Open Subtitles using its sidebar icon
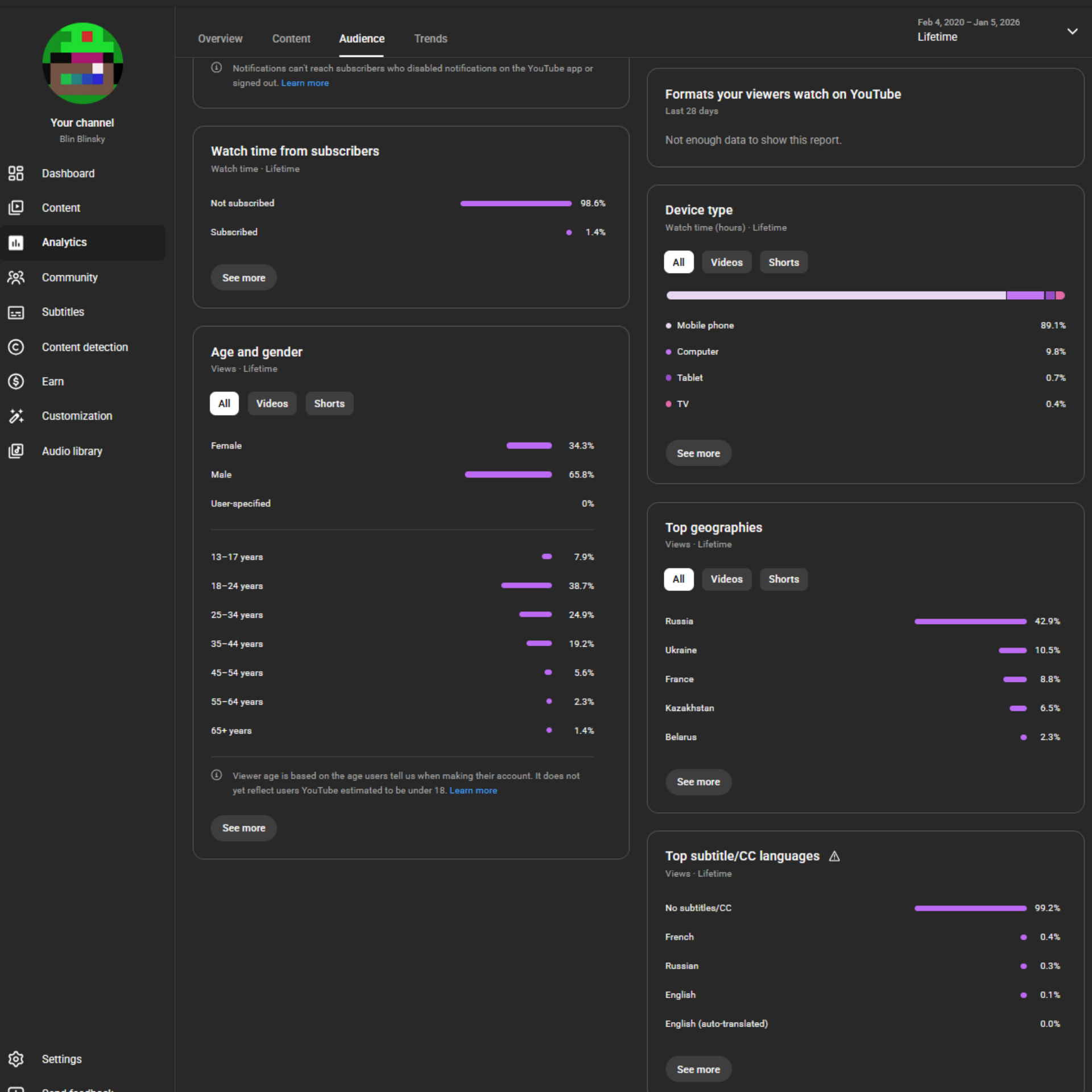 [16, 312]
